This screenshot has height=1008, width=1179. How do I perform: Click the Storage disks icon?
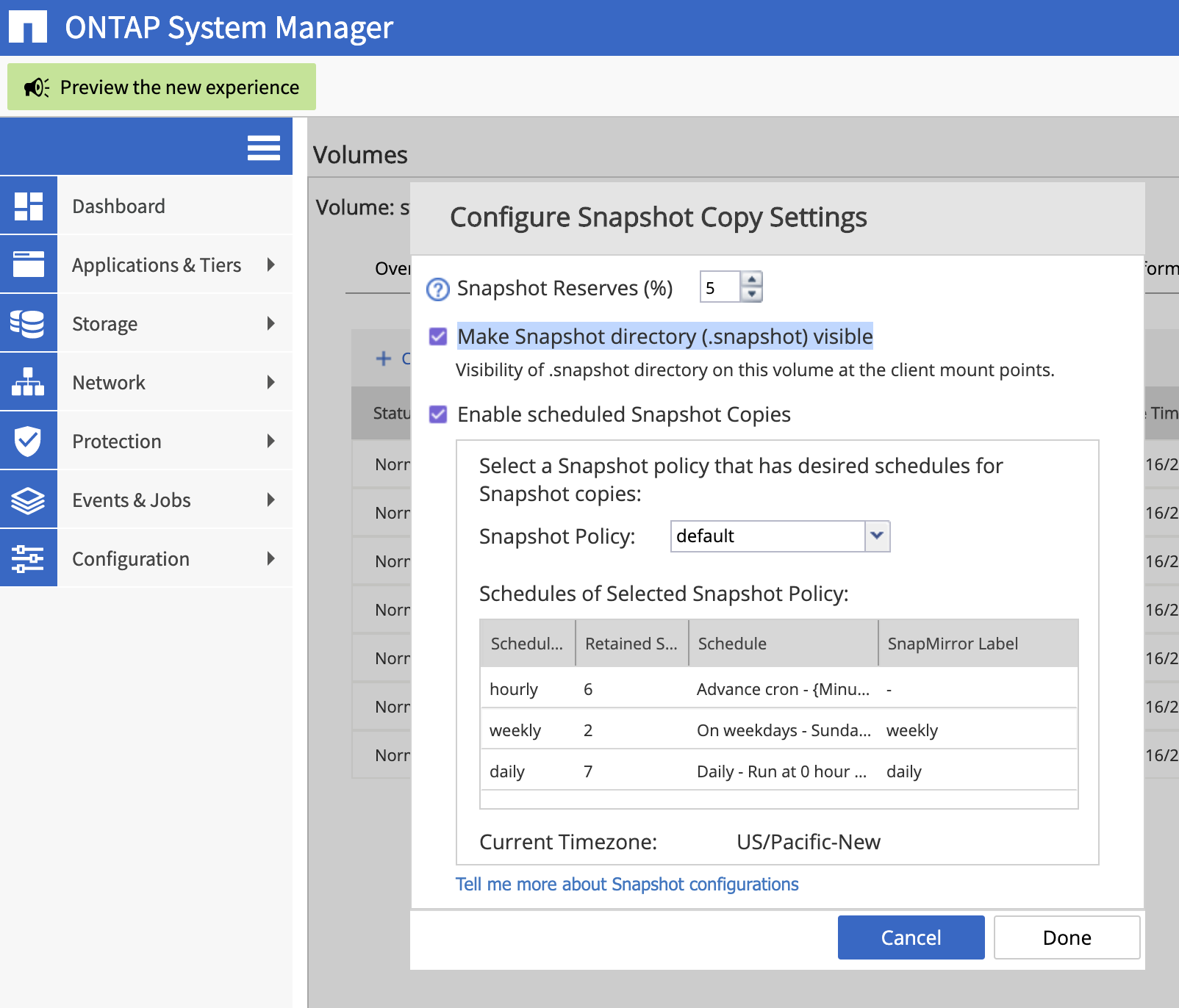[29, 323]
